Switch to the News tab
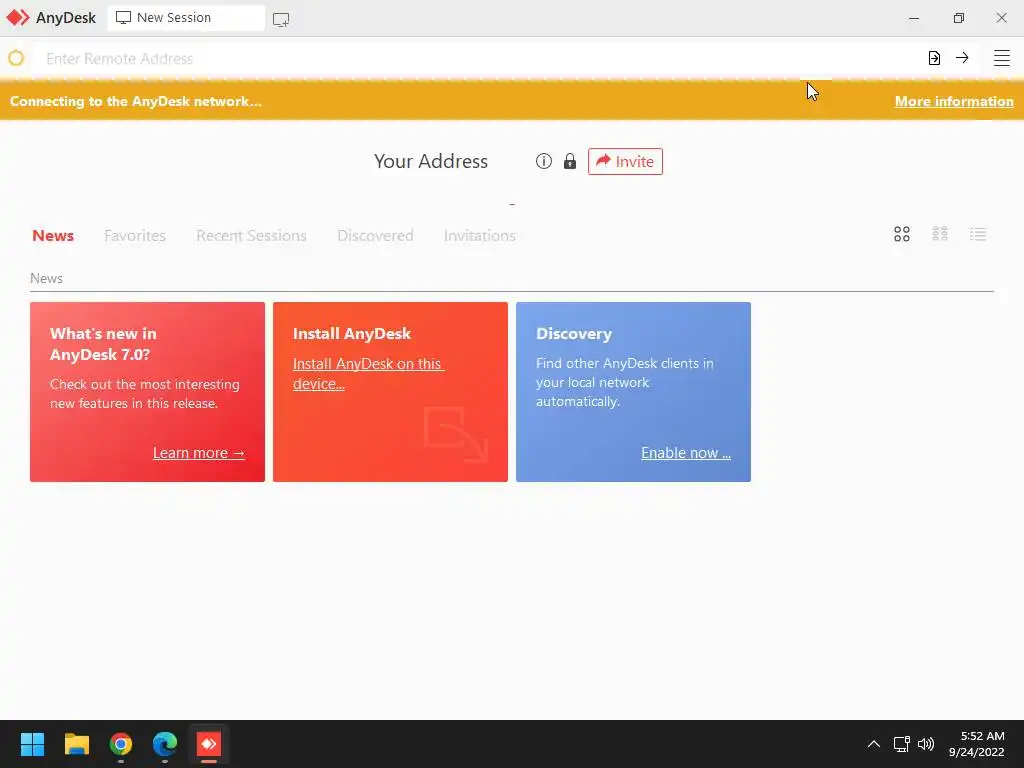 coord(53,235)
